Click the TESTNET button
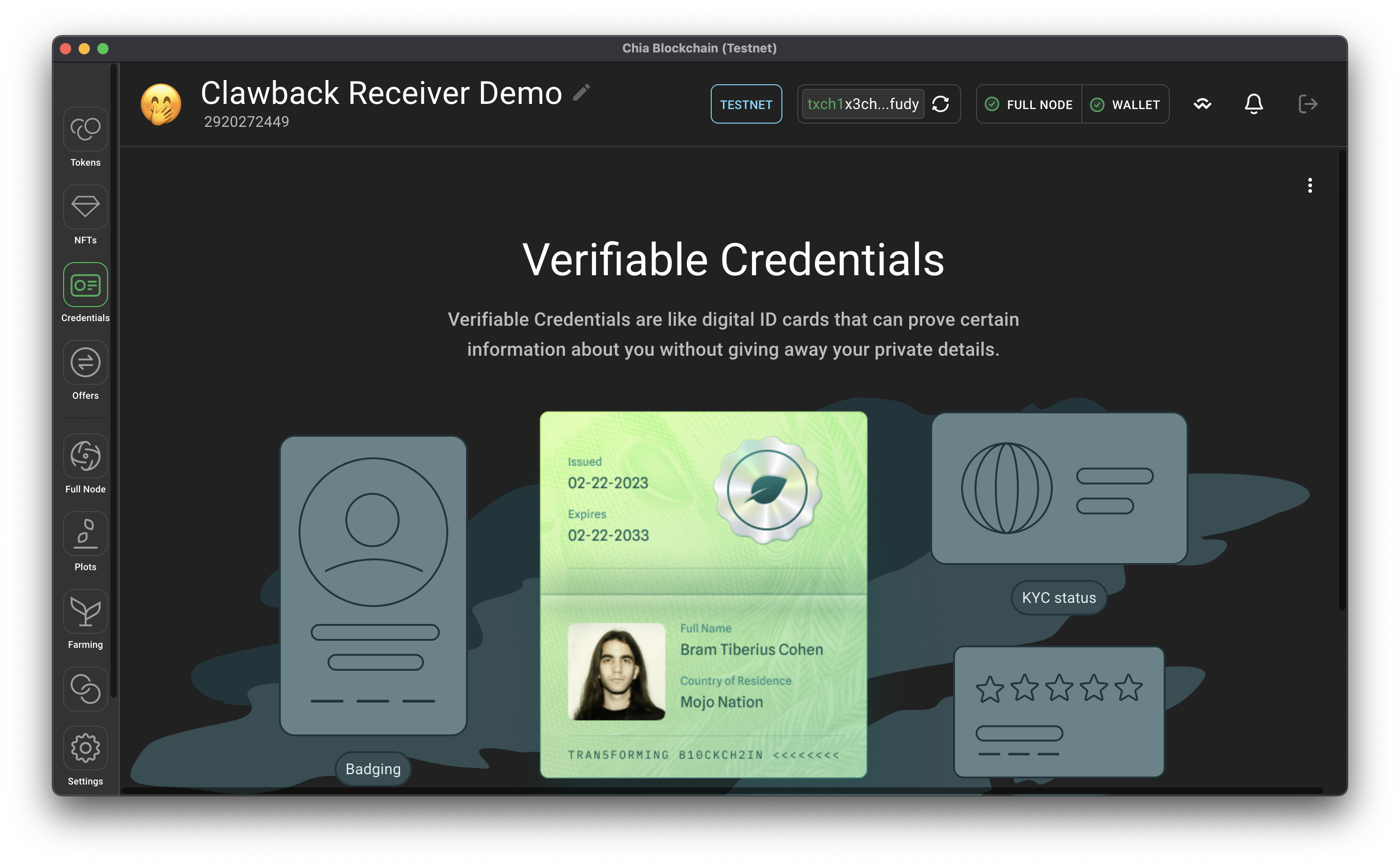This screenshot has height=865, width=1400. coord(746,104)
